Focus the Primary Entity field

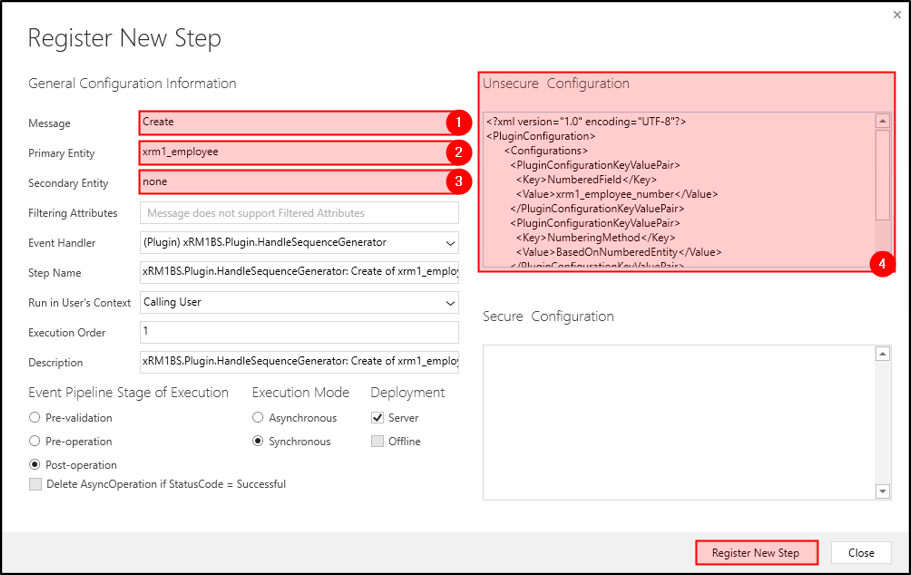[290, 152]
